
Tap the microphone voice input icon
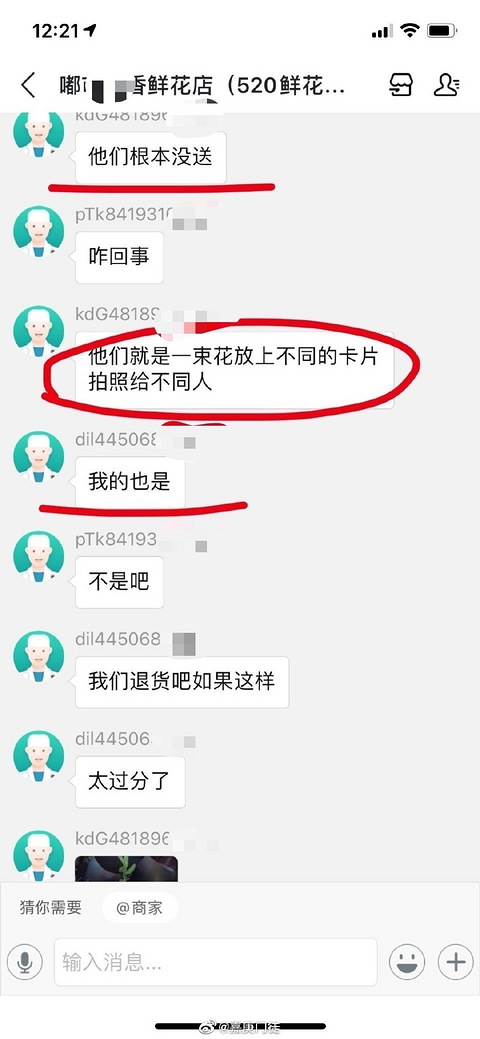pyautogui.click(x=25, y=961)
